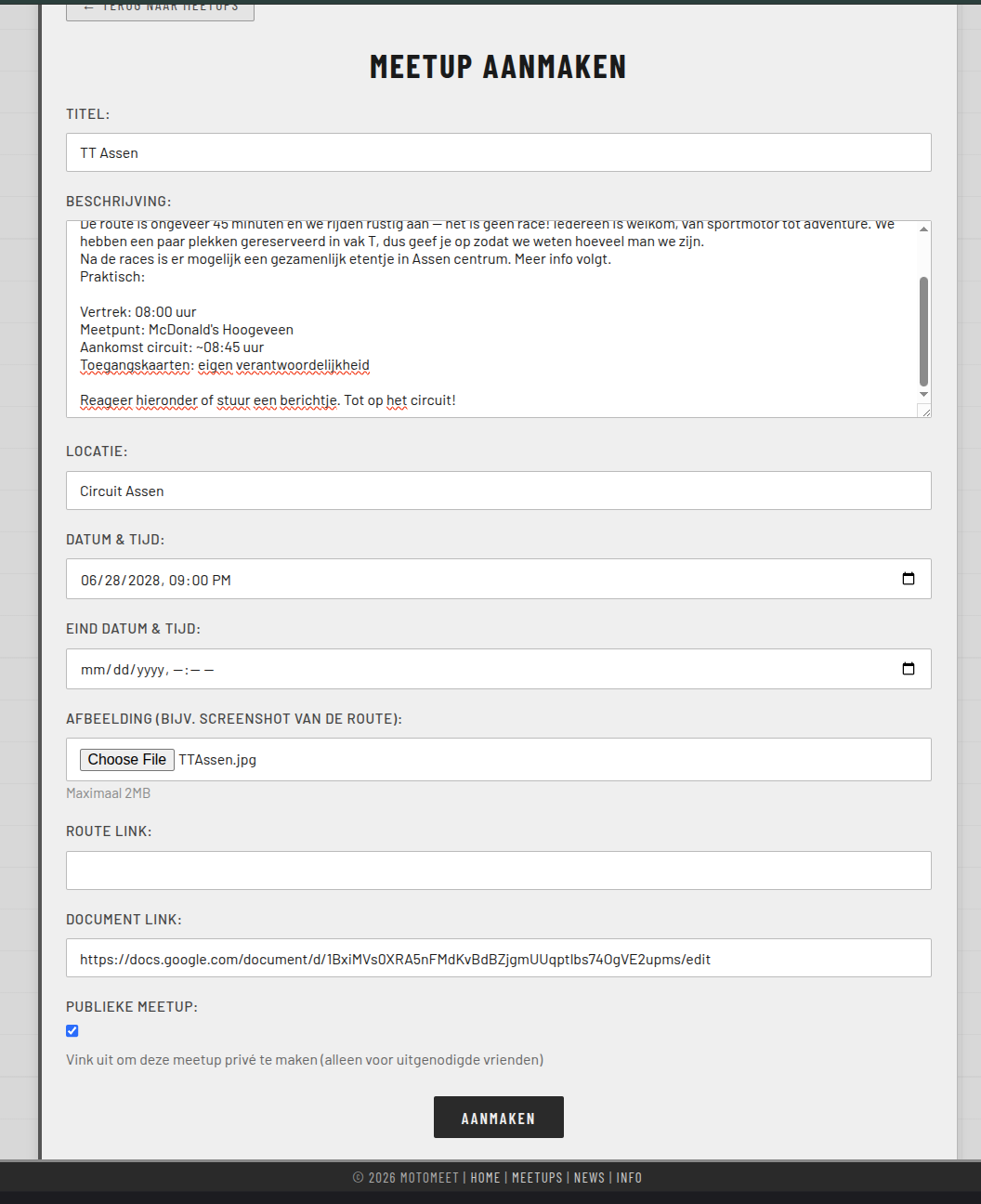
Task: Click the misspelled word 'Toegangskaarten'
Action: (x=136, y=365)
